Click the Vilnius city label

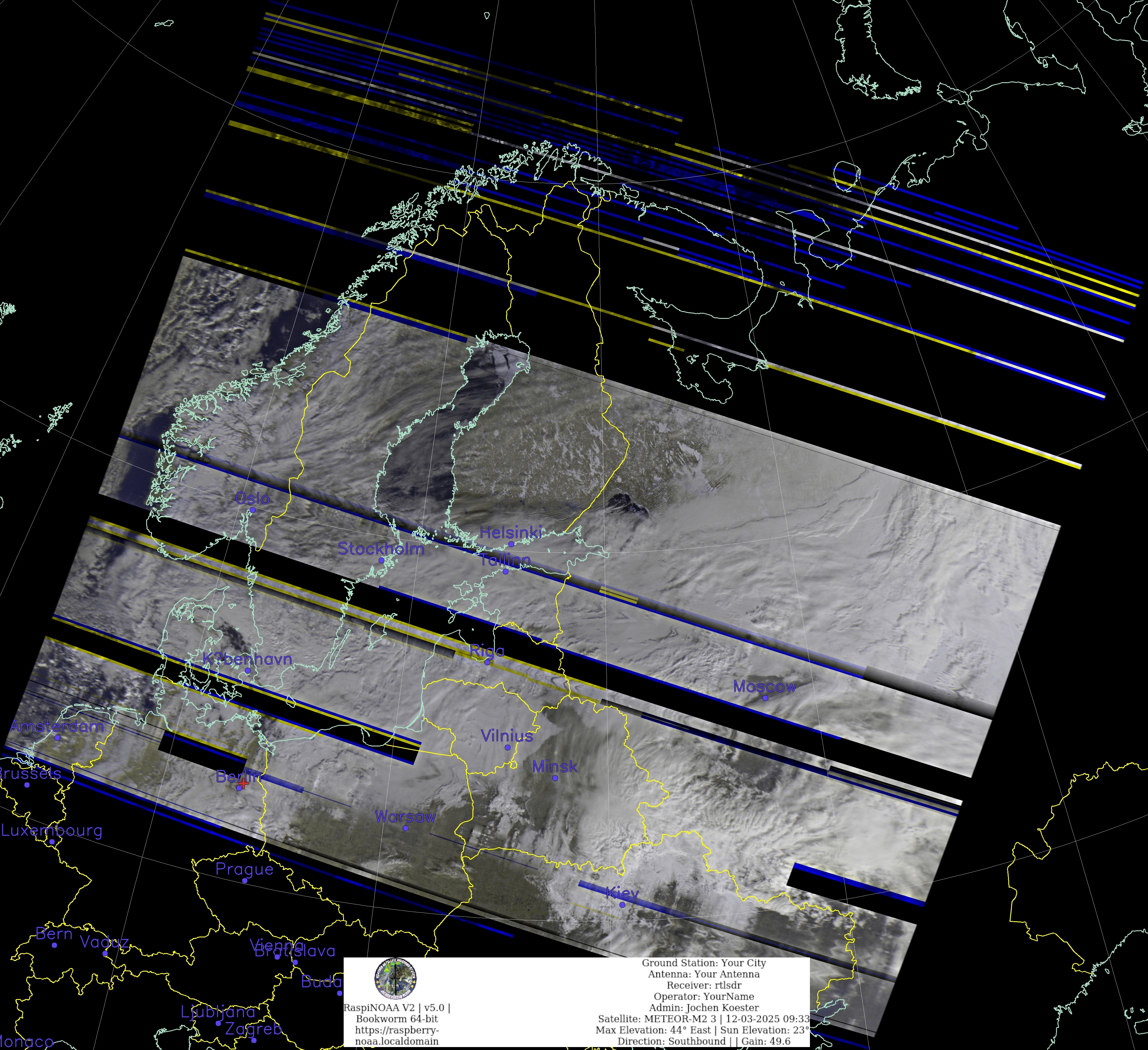tap(507, 736)
